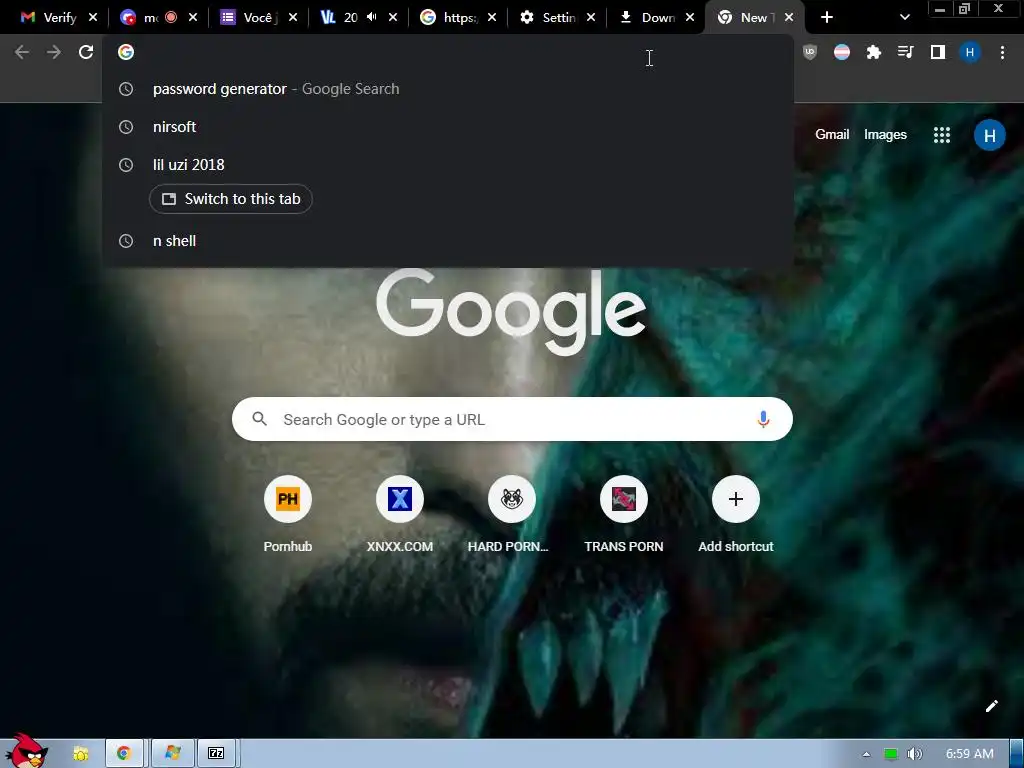The image size is (1024, 768).
Task: Click the Google logo icon in address bar
Action: coord(126,52)
